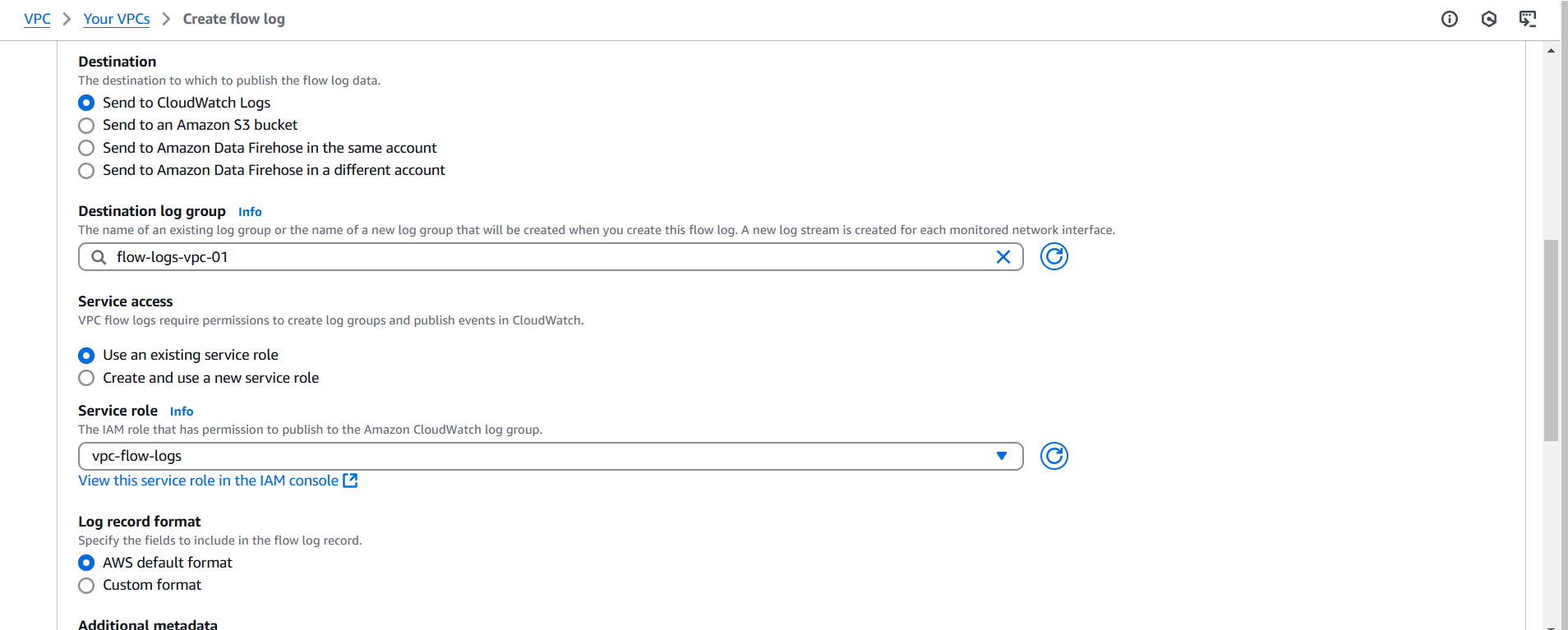Choose Firehose in the same account option
Screen dimensions: 1568x630
pyautogui.click(x=86, y=148)
